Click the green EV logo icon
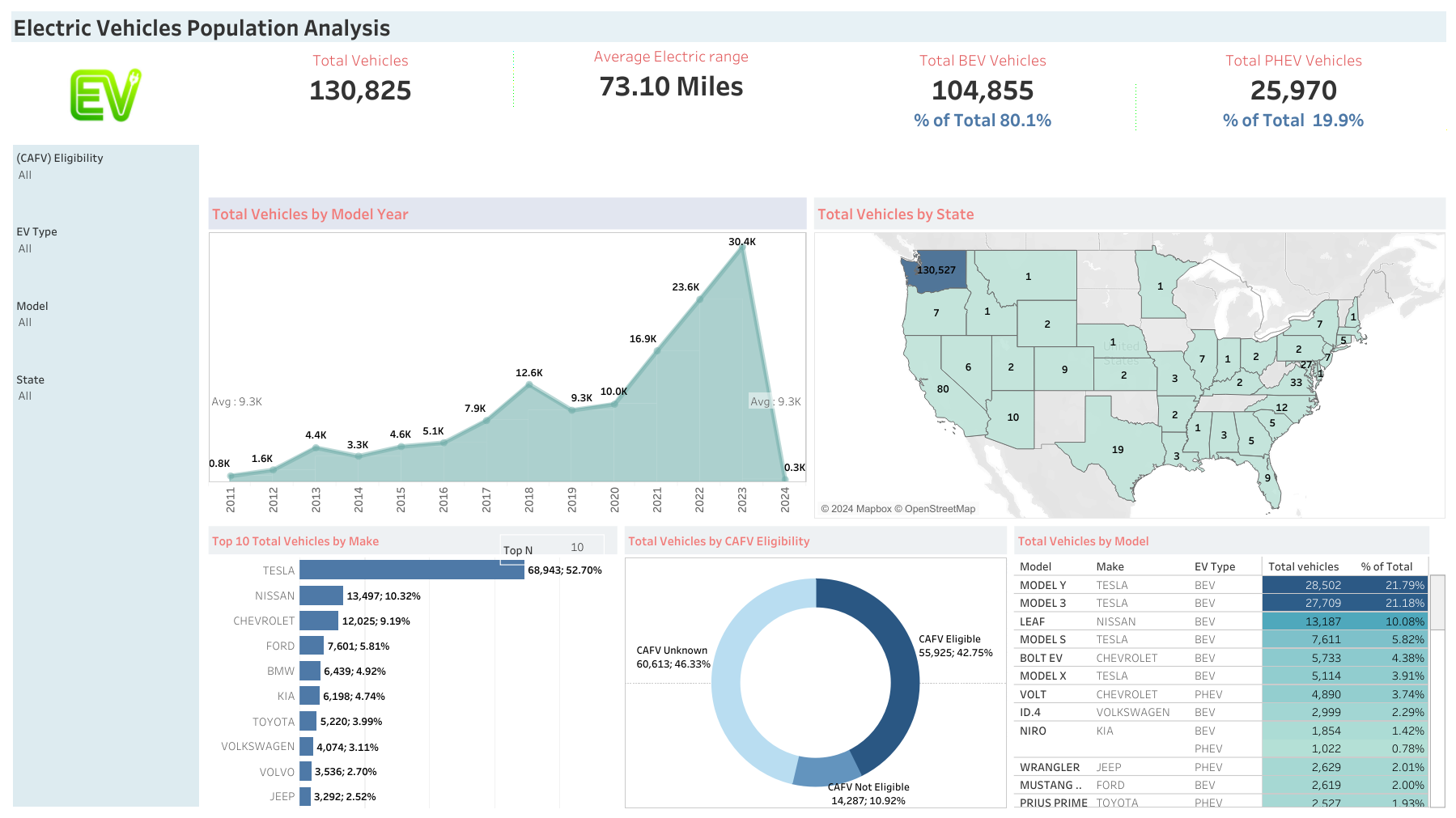Screen dimensions: 1456x818 [x=105, y=95]
